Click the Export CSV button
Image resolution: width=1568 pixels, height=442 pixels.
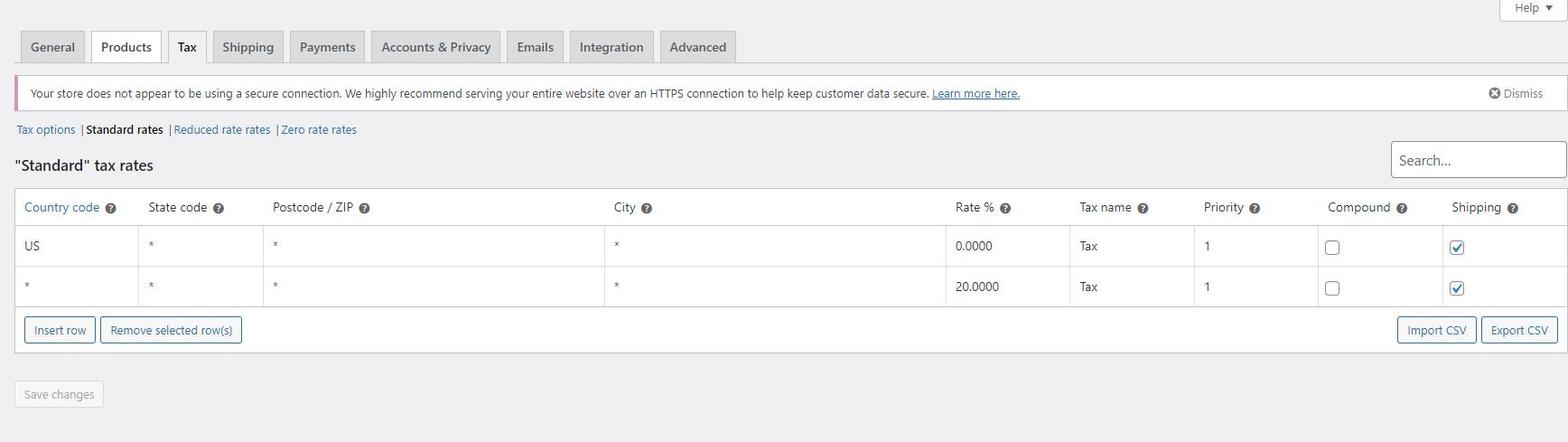(1518, 330)
